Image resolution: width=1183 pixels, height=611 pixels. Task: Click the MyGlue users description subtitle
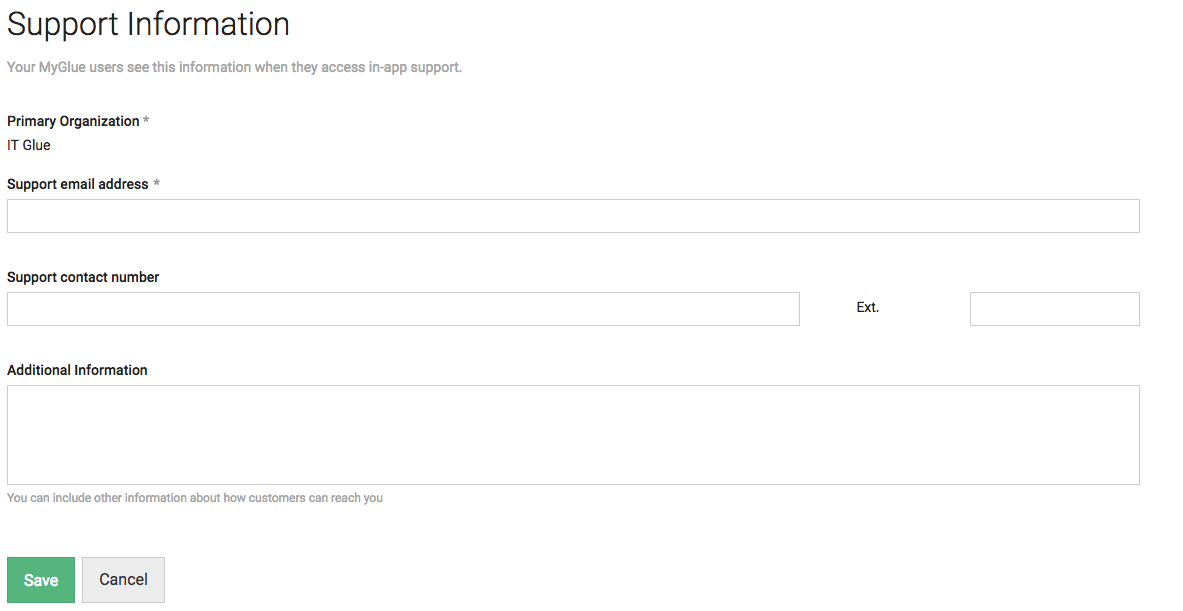pyautogui.click(x=234, y=68)
